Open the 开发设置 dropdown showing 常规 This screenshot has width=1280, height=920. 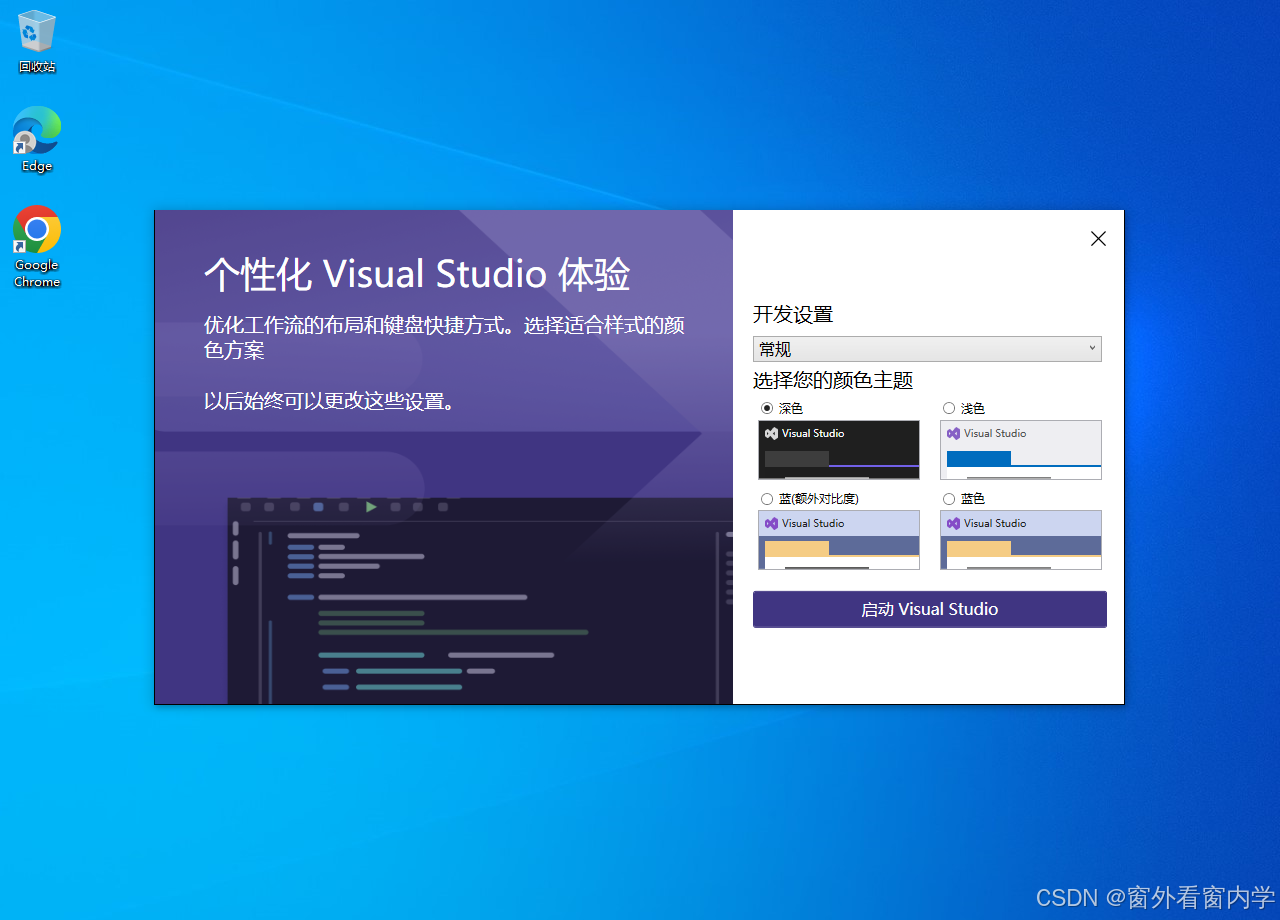tap(927, 349)
